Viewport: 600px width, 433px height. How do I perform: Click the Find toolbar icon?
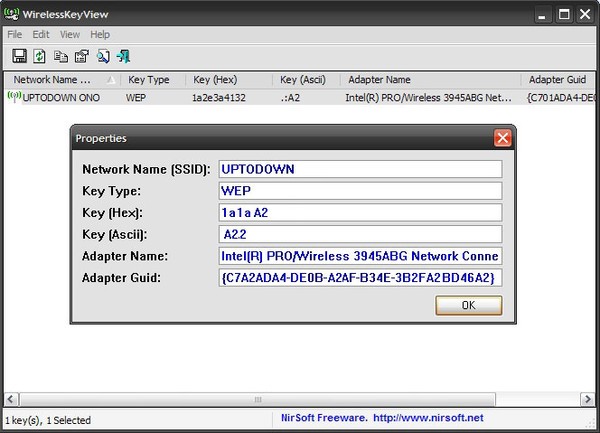[x=103, y=56]
